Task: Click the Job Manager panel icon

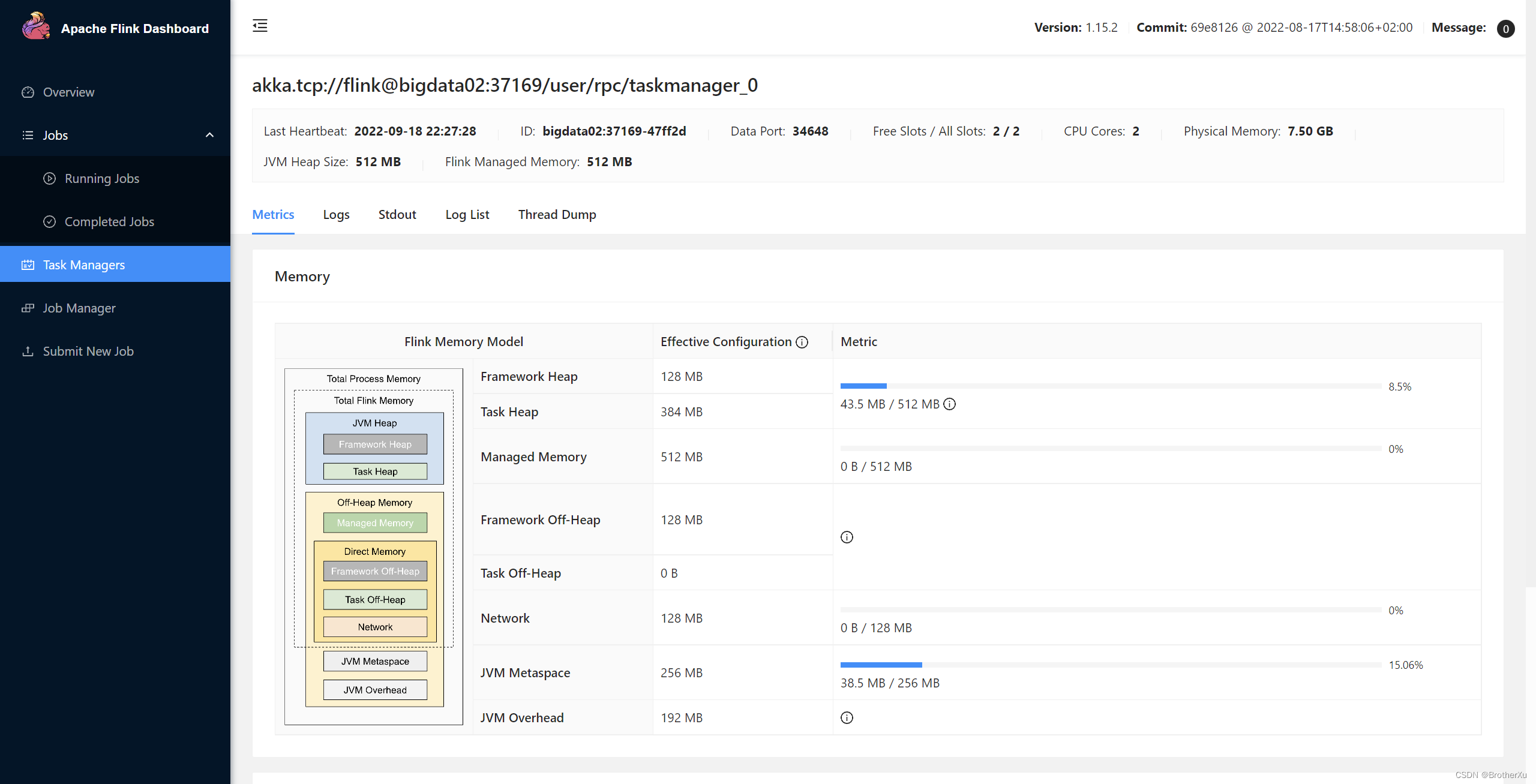Action: [28, 308]
